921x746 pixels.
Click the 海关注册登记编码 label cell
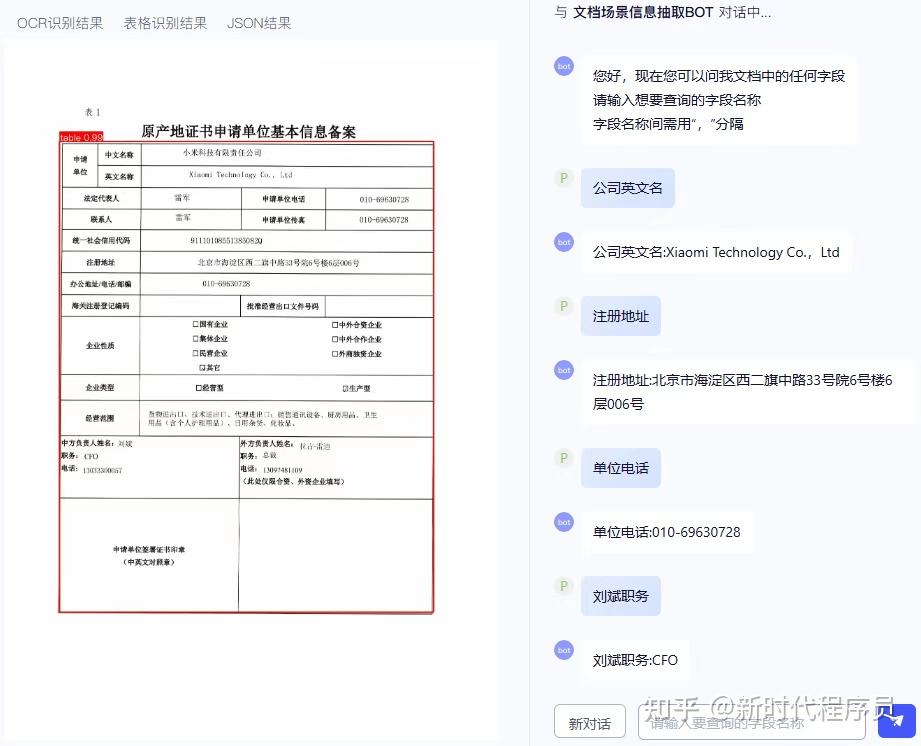(101, 305)
